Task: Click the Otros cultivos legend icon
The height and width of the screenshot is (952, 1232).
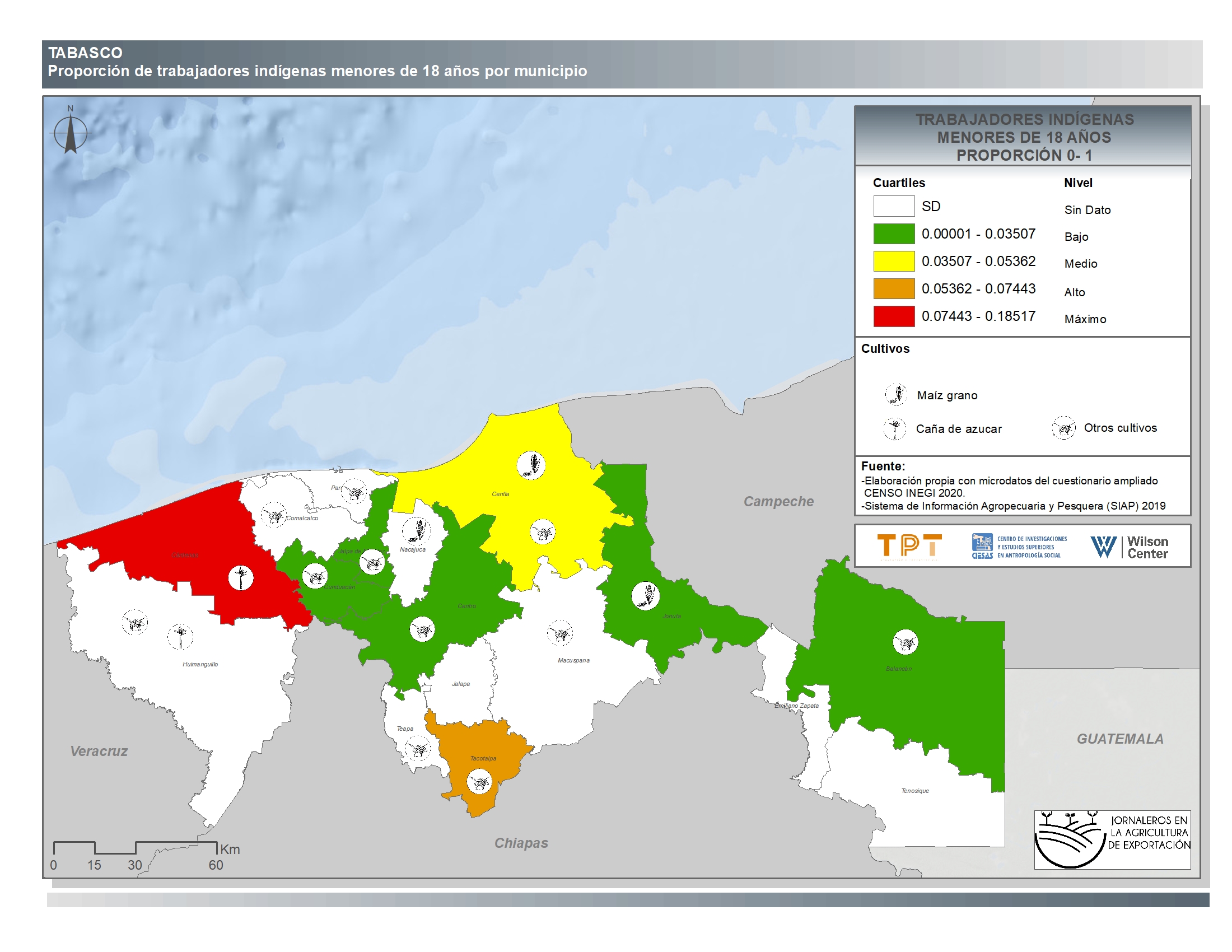Action: (1063, 428)
